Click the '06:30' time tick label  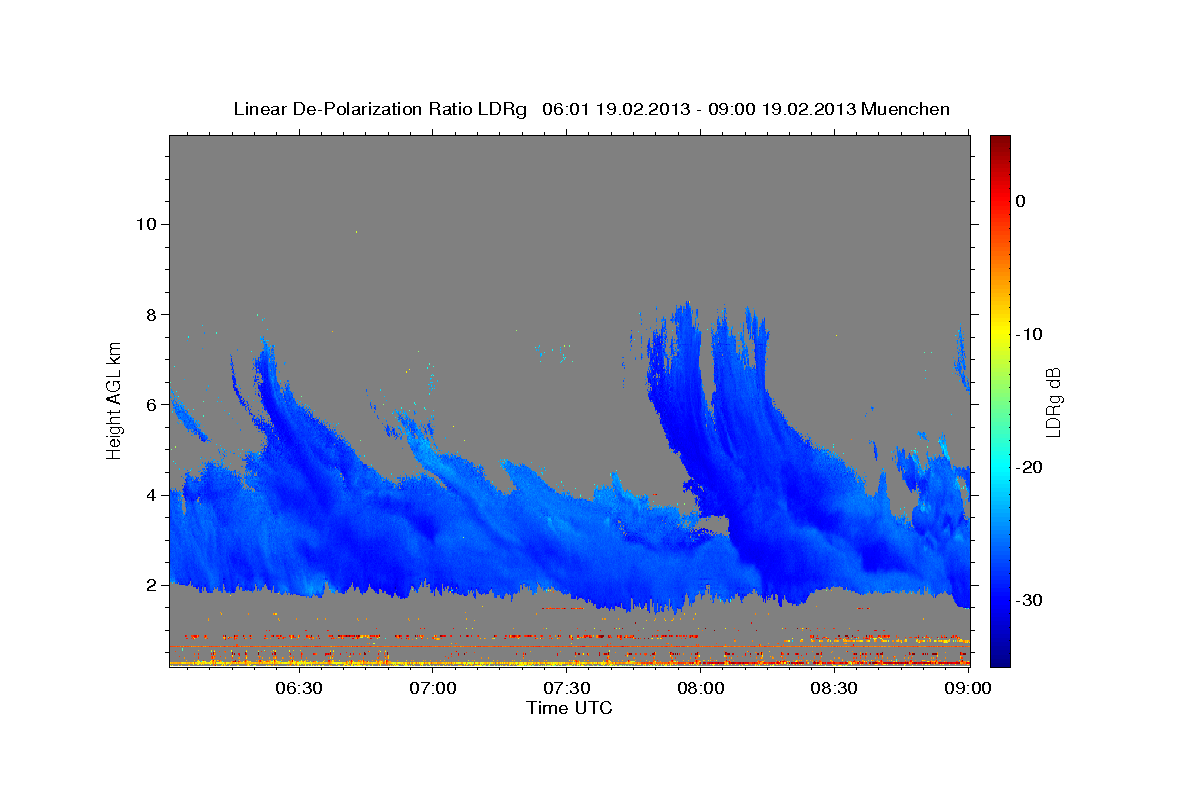[299, 689]
